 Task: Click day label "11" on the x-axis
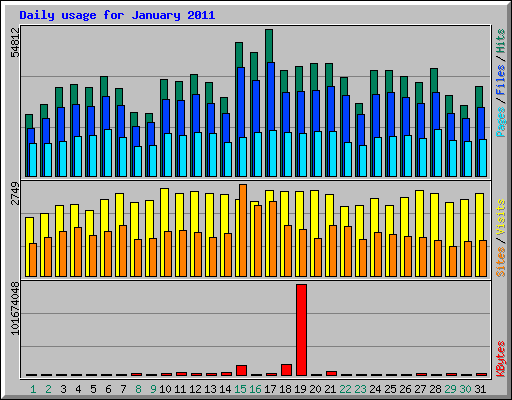180,389
